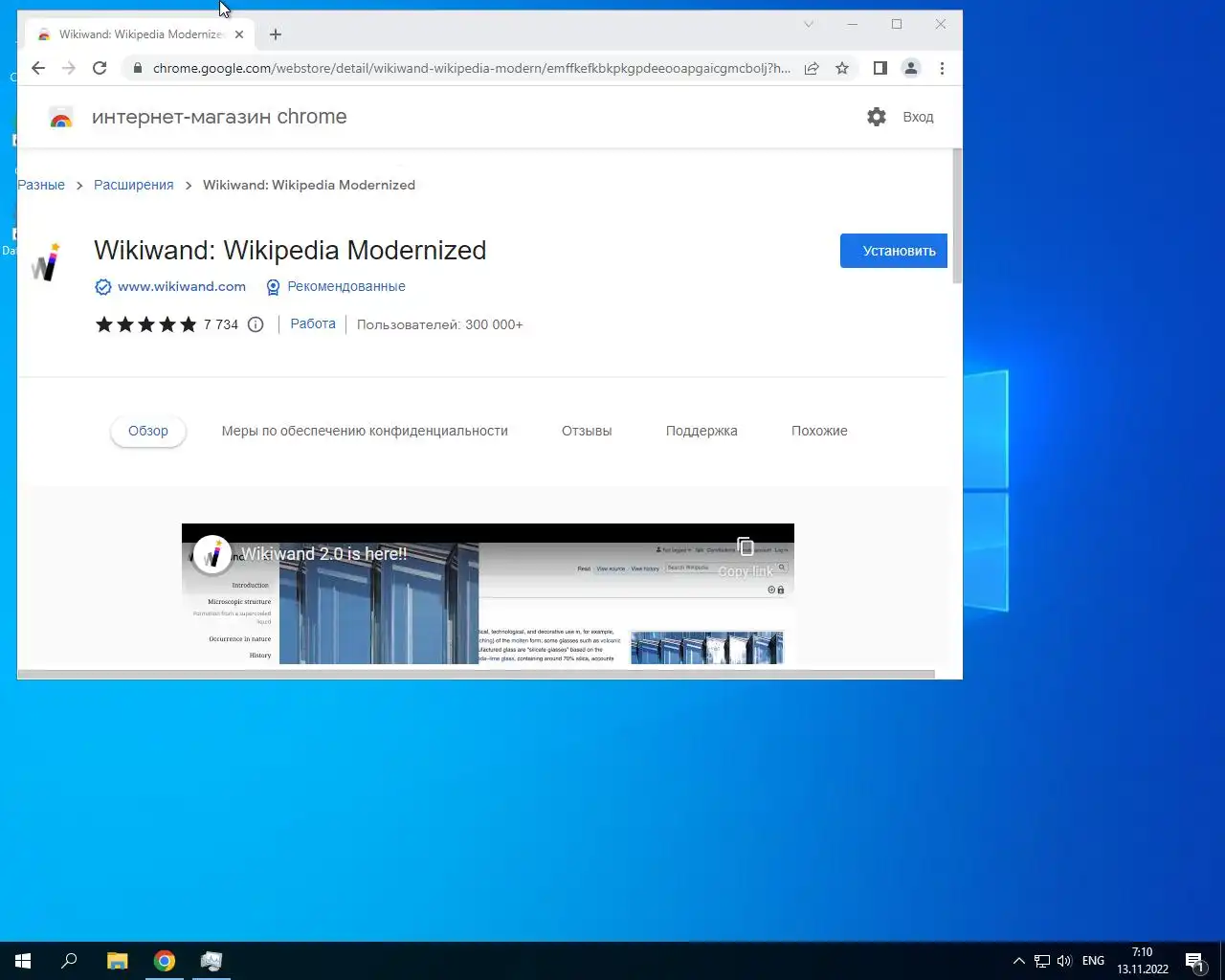Click the Chrome taskbar icon
The image size is (1225, 980).
tap(165, 961)
